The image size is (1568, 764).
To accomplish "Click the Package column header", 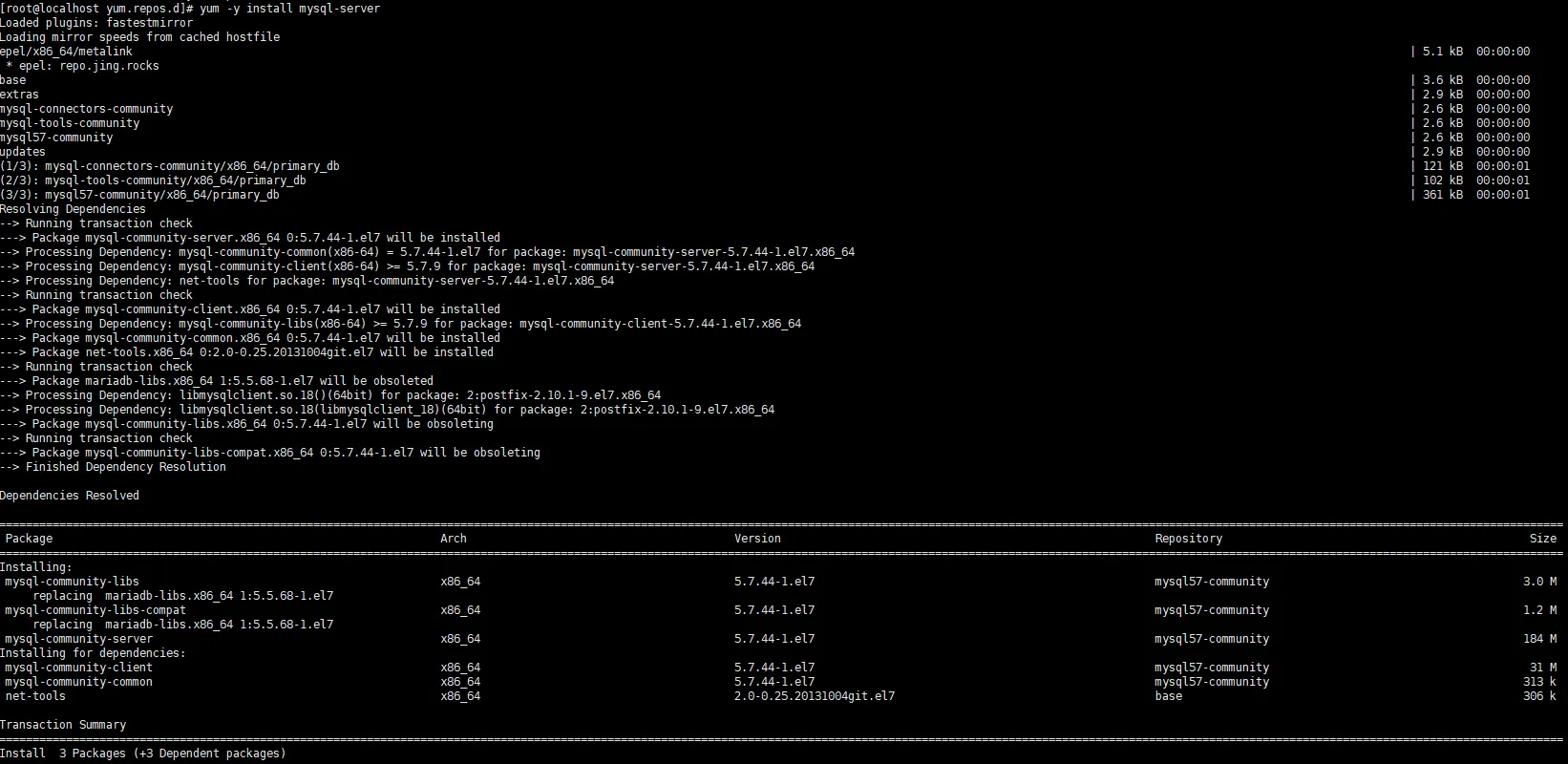I will coord(29,539).
